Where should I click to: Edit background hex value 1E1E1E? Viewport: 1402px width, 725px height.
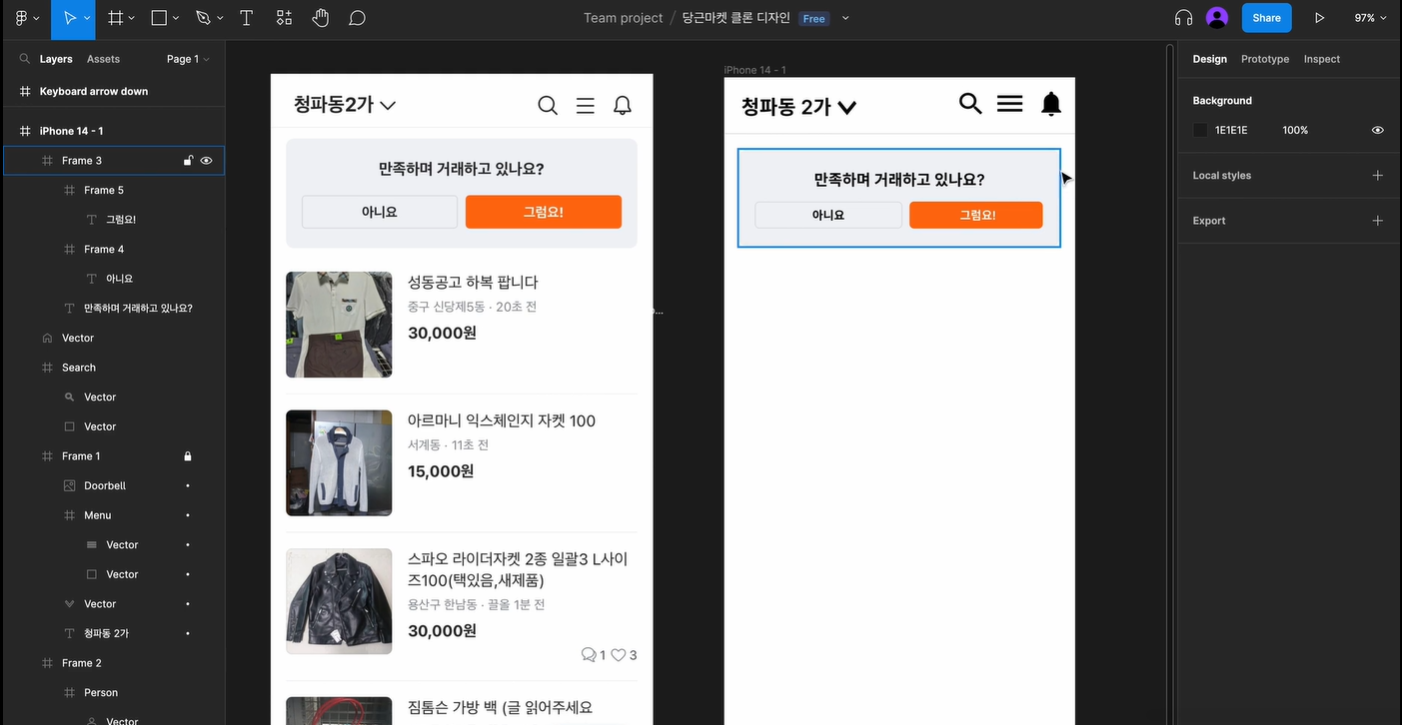pos(1231,130)
